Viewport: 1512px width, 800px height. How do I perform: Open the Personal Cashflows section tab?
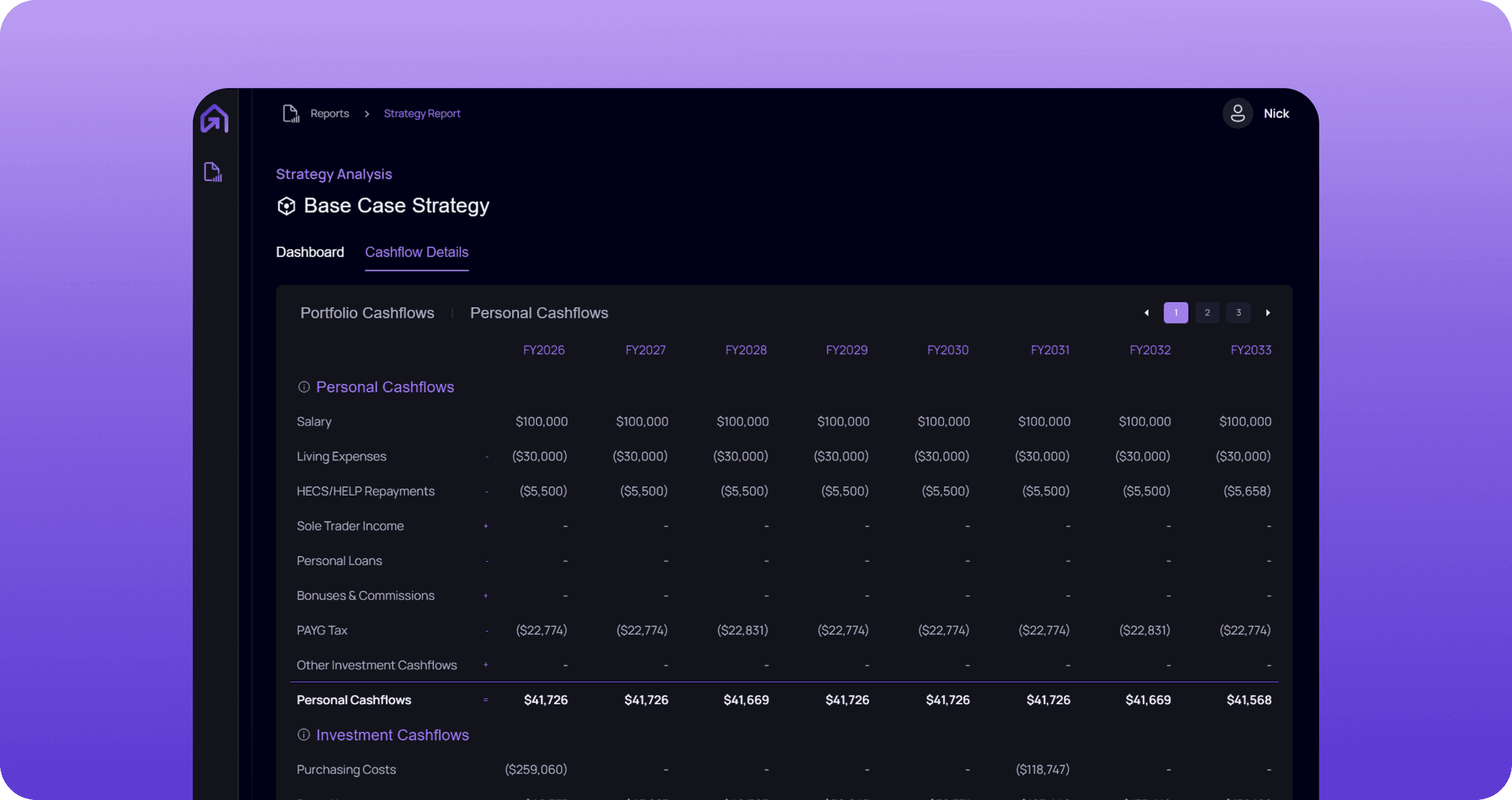539,313
